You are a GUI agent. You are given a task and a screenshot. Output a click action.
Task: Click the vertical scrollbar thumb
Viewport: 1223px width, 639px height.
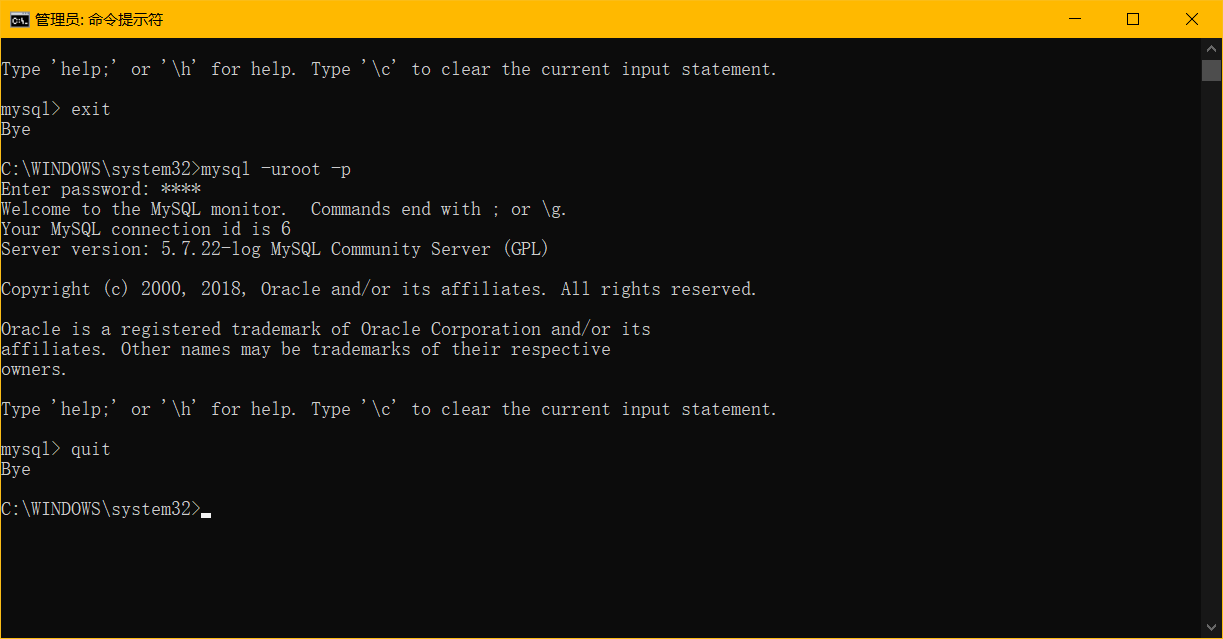click(1211, 70)
